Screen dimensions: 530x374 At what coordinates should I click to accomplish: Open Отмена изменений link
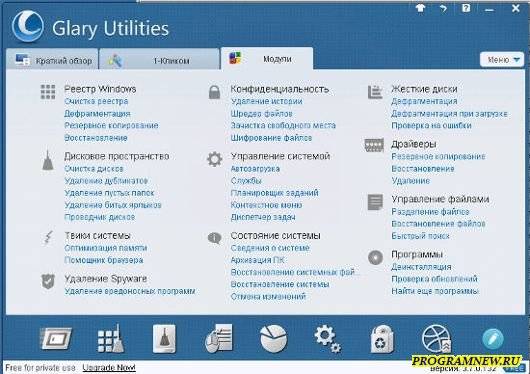[268, 297]
